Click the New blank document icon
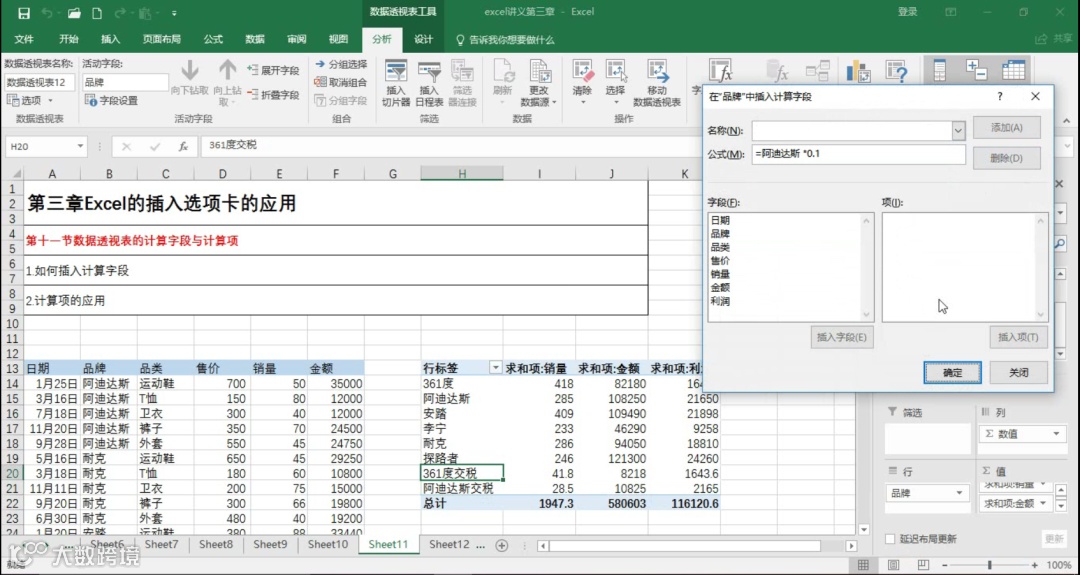Viewport: 1080px width, 575px height. click(x=96, y=12)
